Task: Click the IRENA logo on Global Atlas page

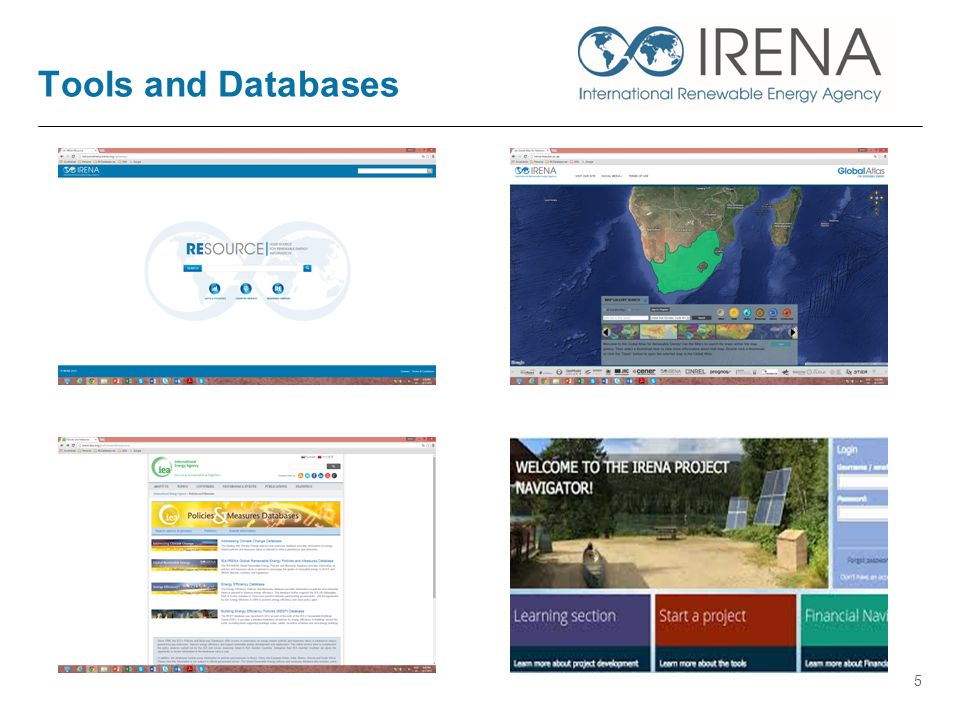Action: (x=536, y=171)
